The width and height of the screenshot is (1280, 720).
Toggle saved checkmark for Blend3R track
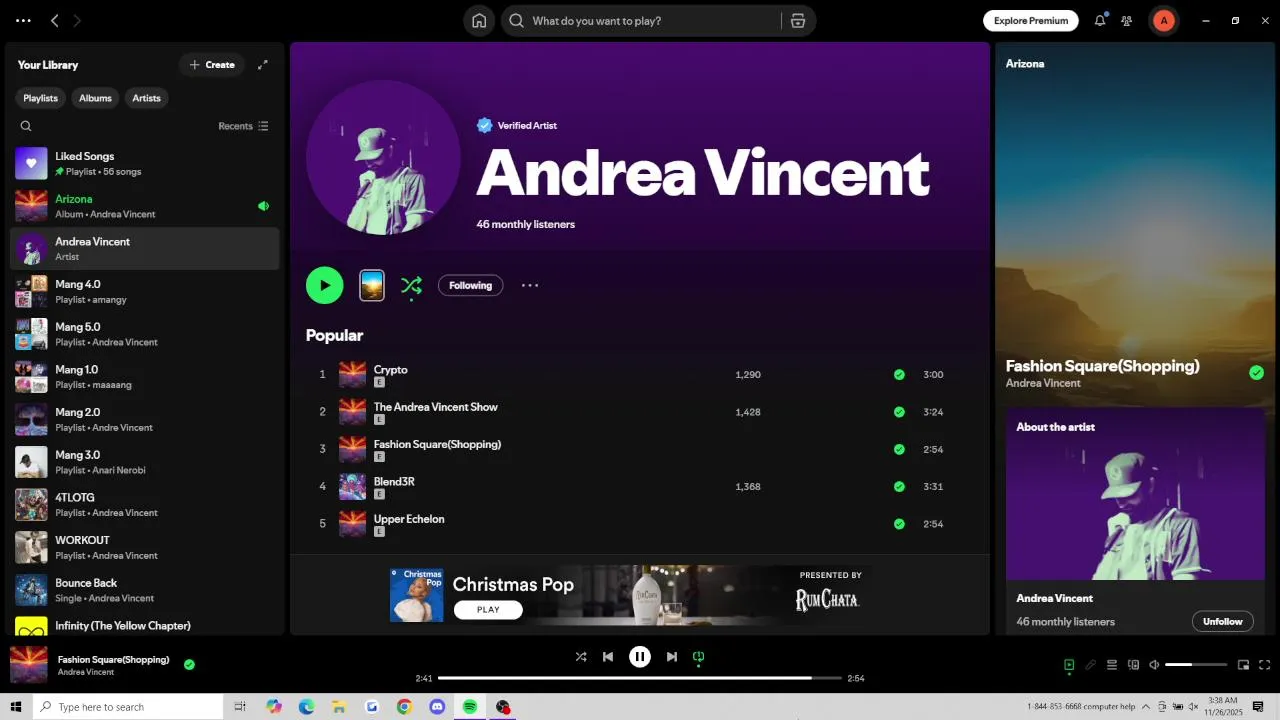click(899, 487)
